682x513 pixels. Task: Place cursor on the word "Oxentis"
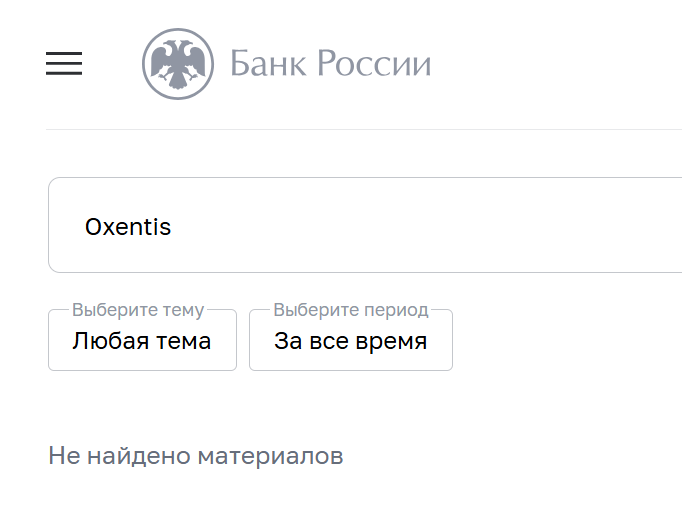tap(128, 227)
